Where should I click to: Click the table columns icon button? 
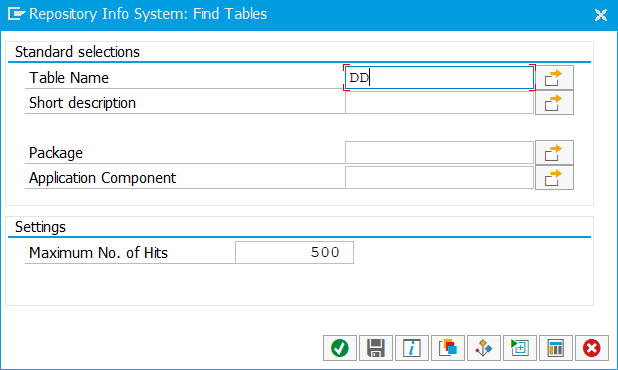[x=556, y=348]
